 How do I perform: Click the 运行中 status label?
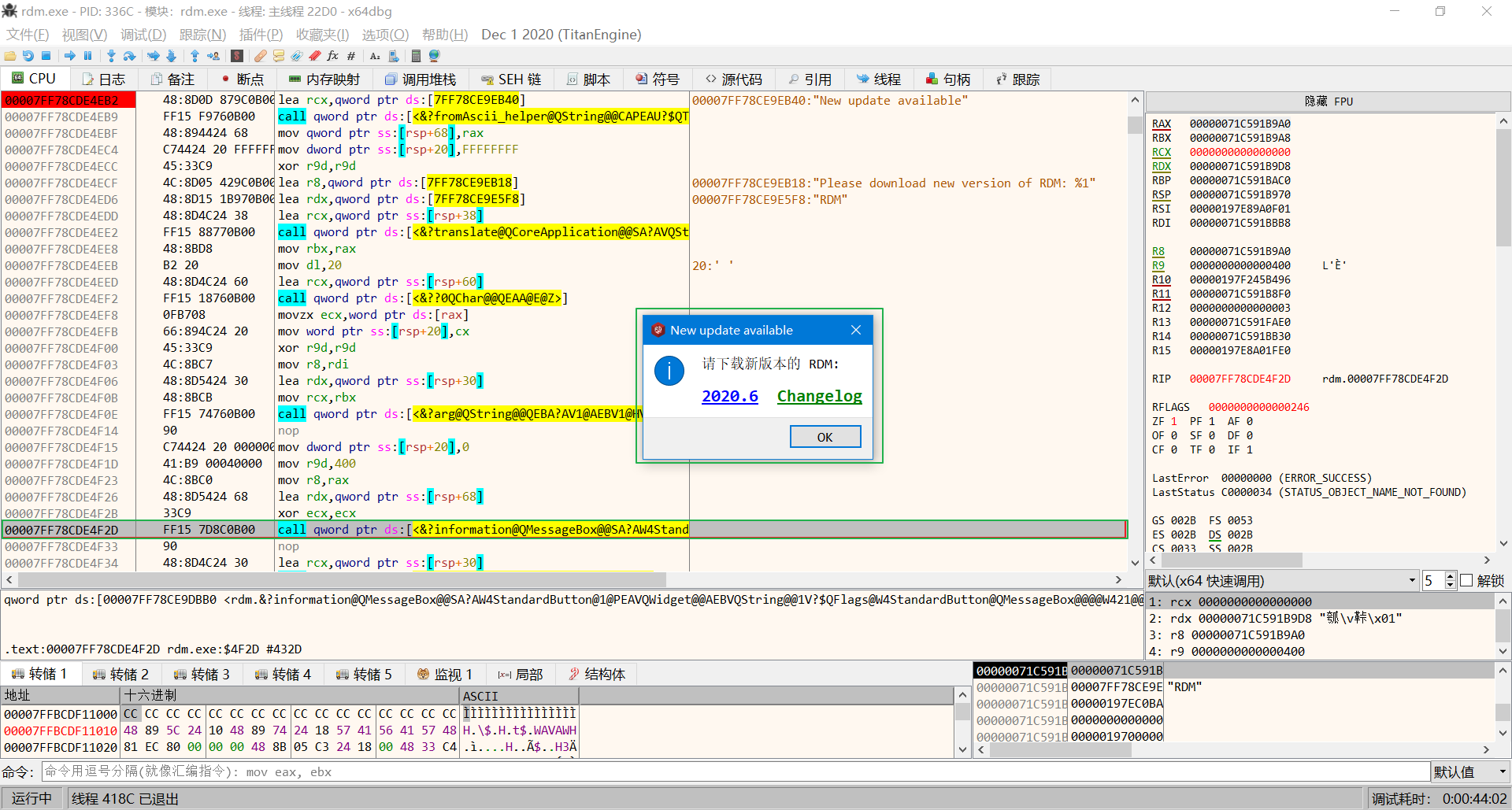(31, 799)
